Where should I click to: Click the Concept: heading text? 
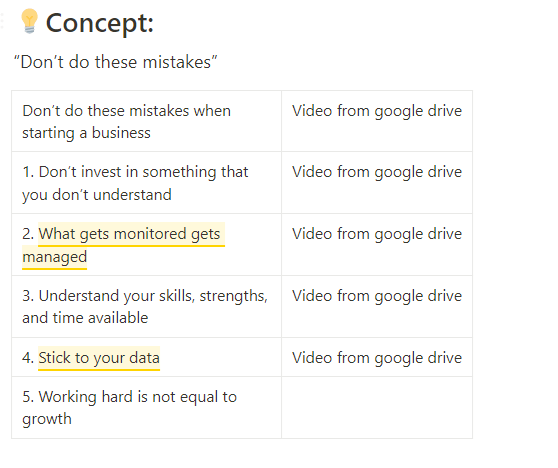pos(100,23)
